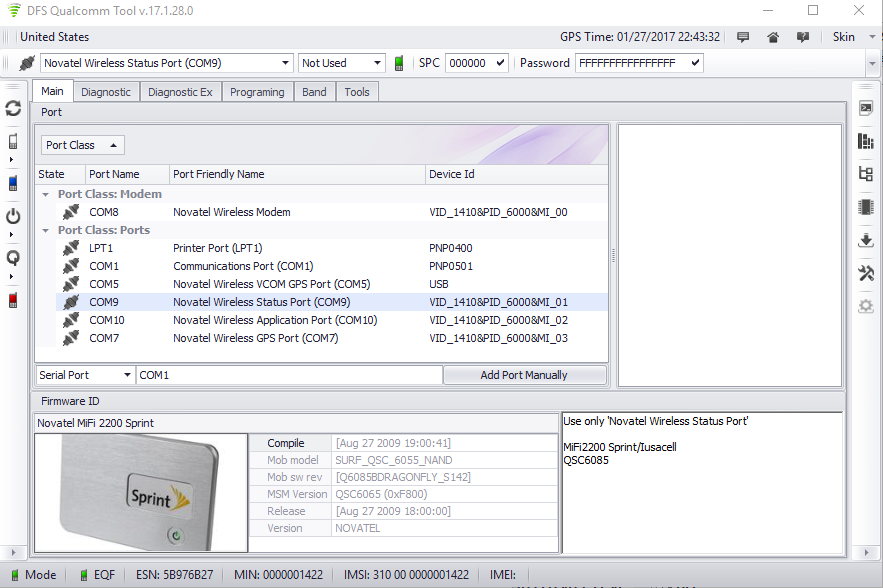Click the gray phone icon in left sidebar
The height and width of the screenshot is (588, 883).
tap(13, 141)
